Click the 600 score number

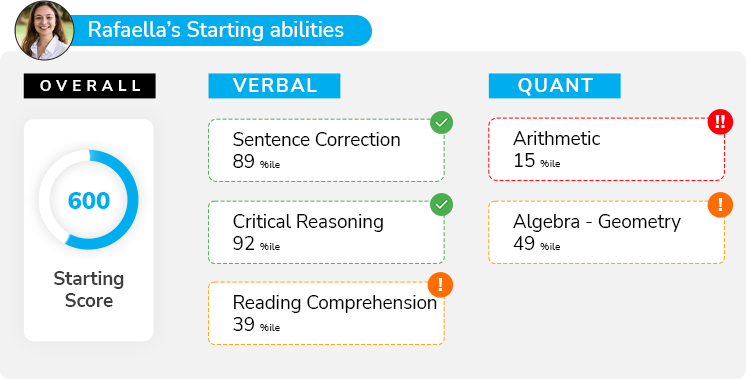click(88, 200)
